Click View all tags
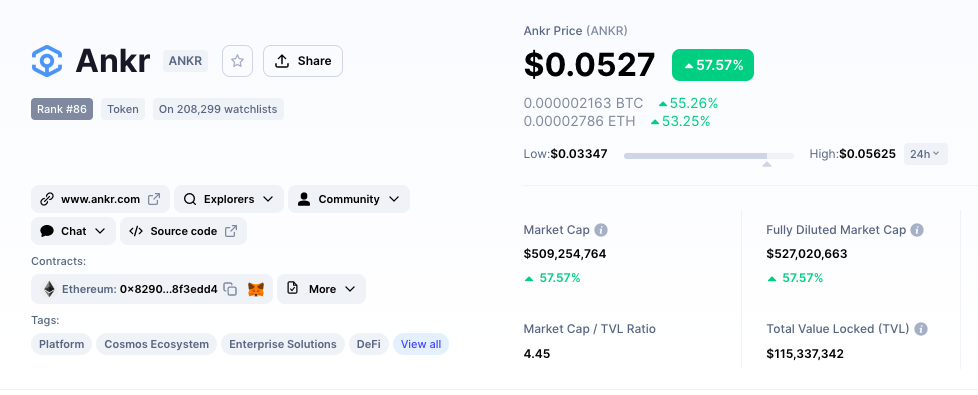Viewport: 978px width, 395px height. 420,344
